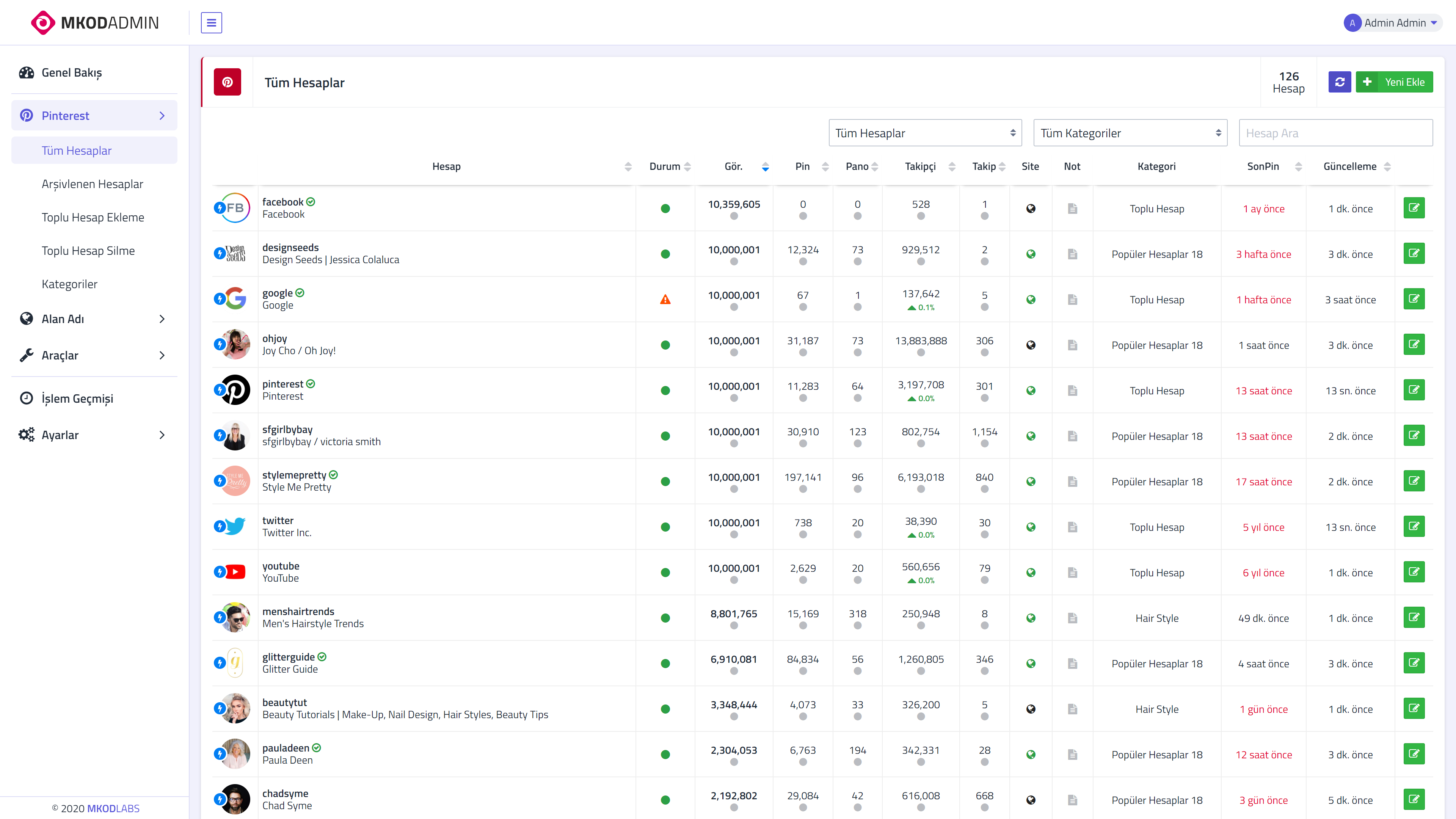Open Toplu Hesap Ekleme menu item
The image size is (1456, 819).
coord(93,217)
